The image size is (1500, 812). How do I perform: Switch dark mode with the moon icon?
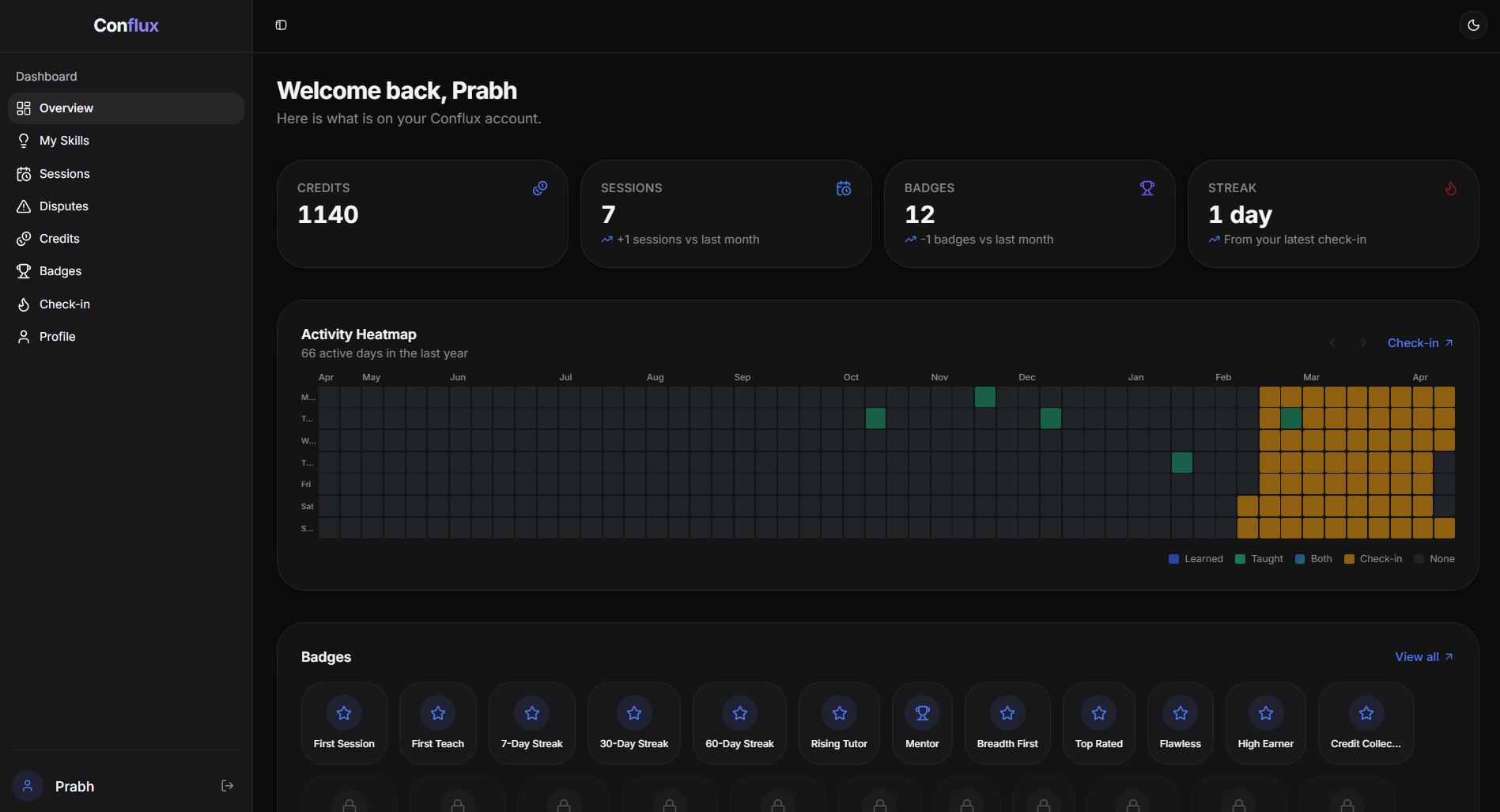[1473, 25]
